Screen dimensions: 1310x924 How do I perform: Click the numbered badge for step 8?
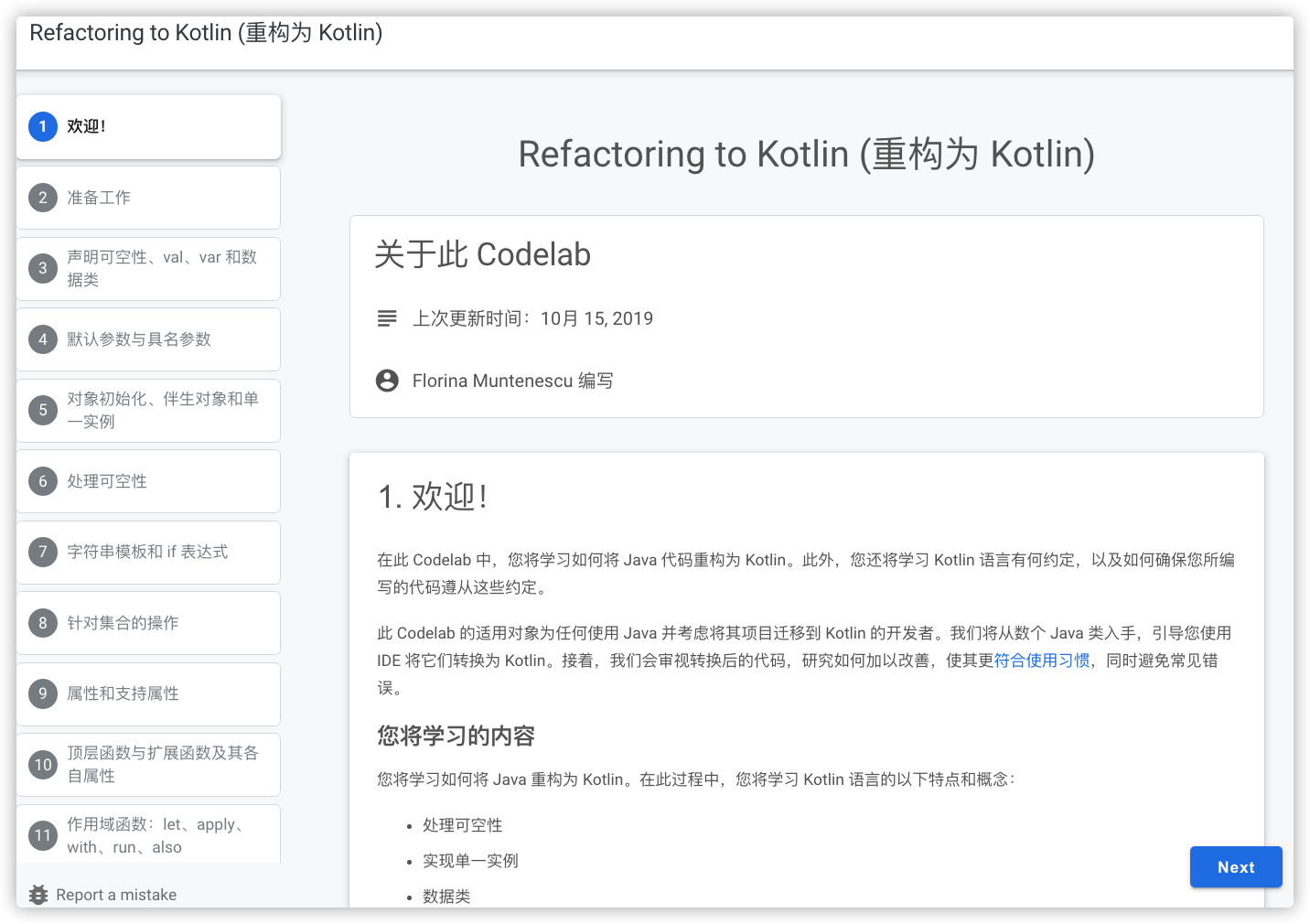43,623
